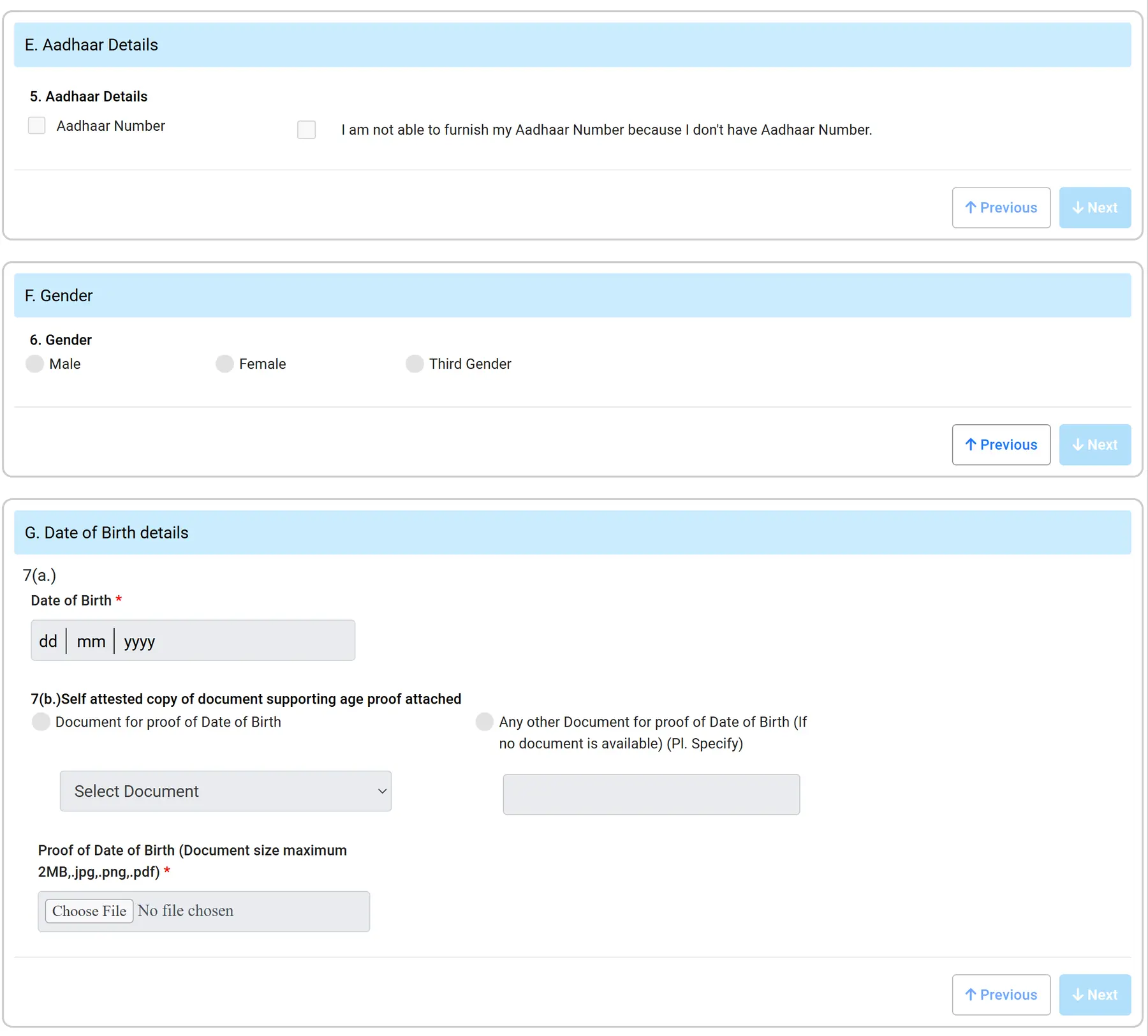Click Next in the Gender section

coord(1095,445)
